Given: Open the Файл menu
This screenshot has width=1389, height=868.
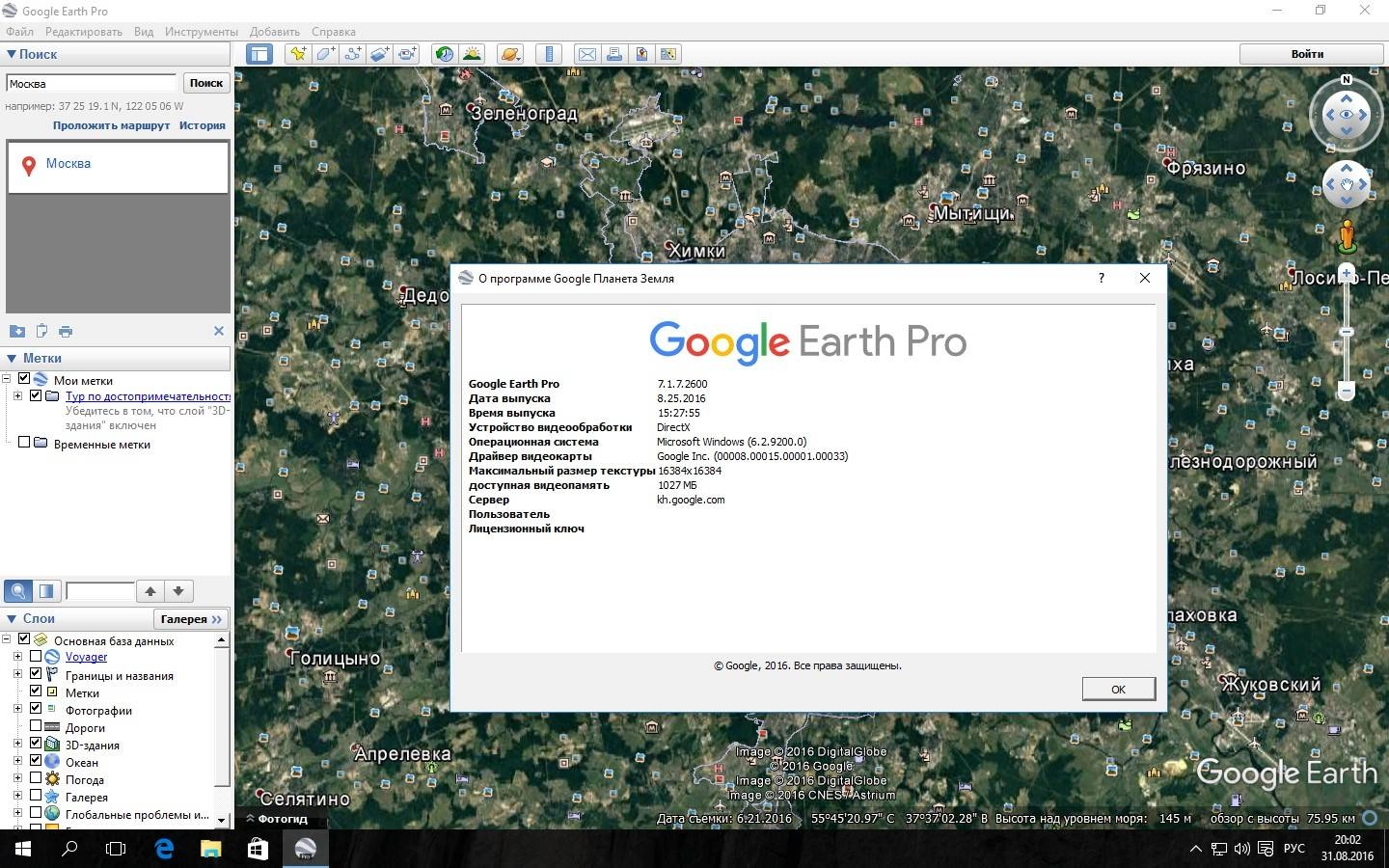Looking at the screenshot, I should point(19,32).
